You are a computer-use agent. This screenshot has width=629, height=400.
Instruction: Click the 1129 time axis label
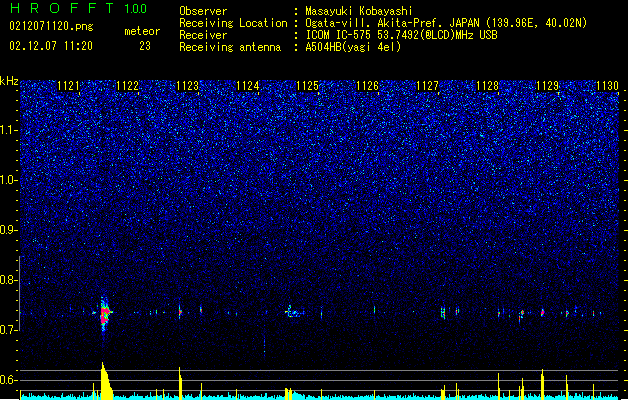click(x=547, y=86)
